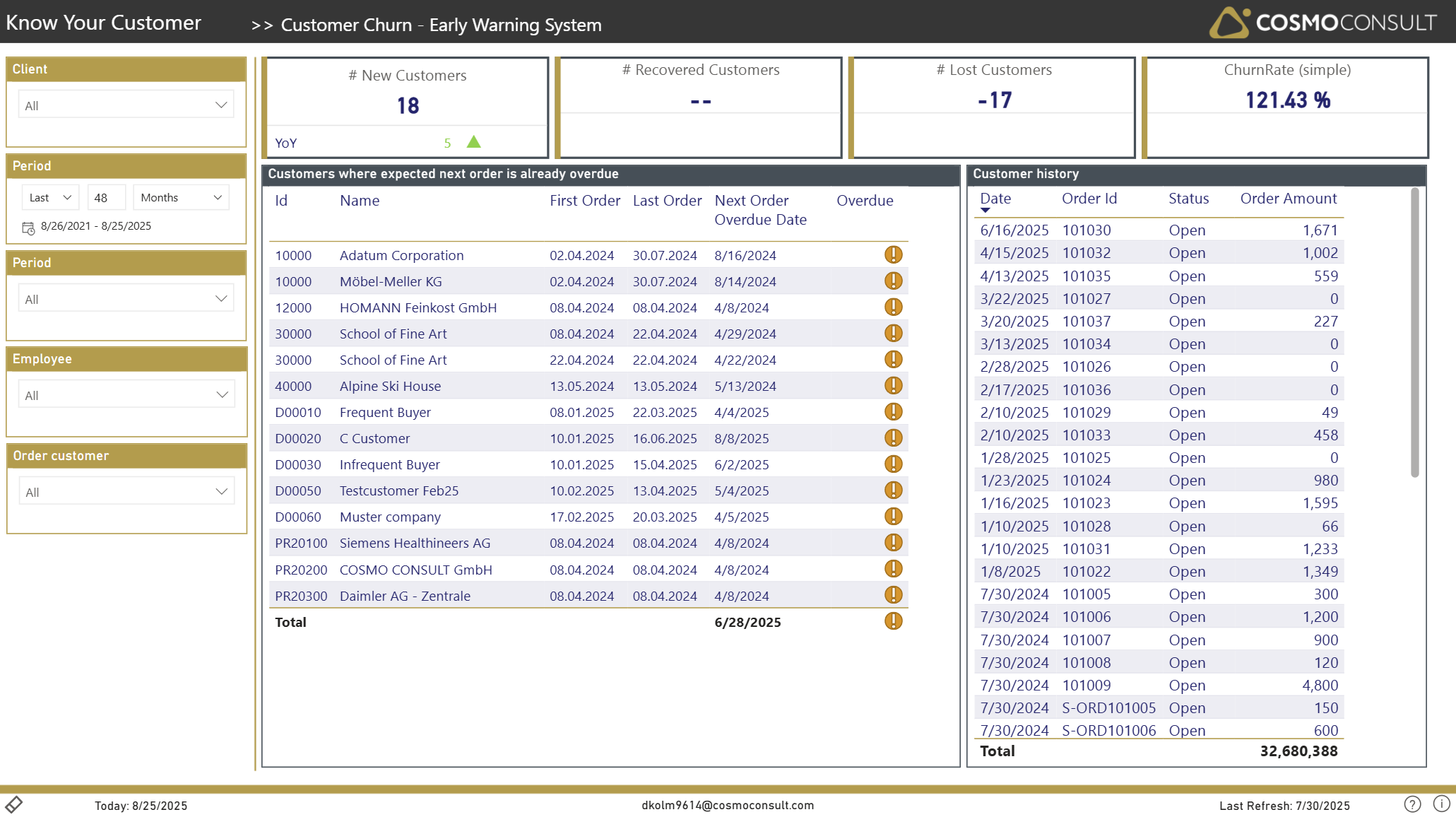Click overdue warning icon in Total row
Image resolution: width=1456 pixels, height=817 pixels.
[x=893, y=621]
